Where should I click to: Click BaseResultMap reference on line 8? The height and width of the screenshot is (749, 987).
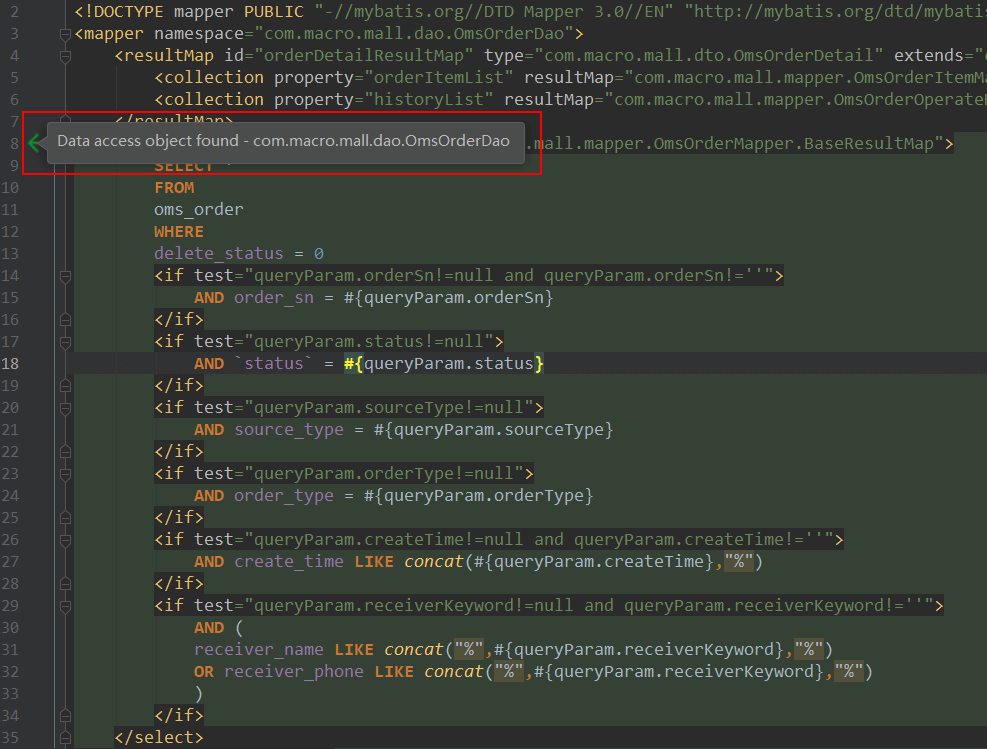pyautogui.click(x=869, y=144)
